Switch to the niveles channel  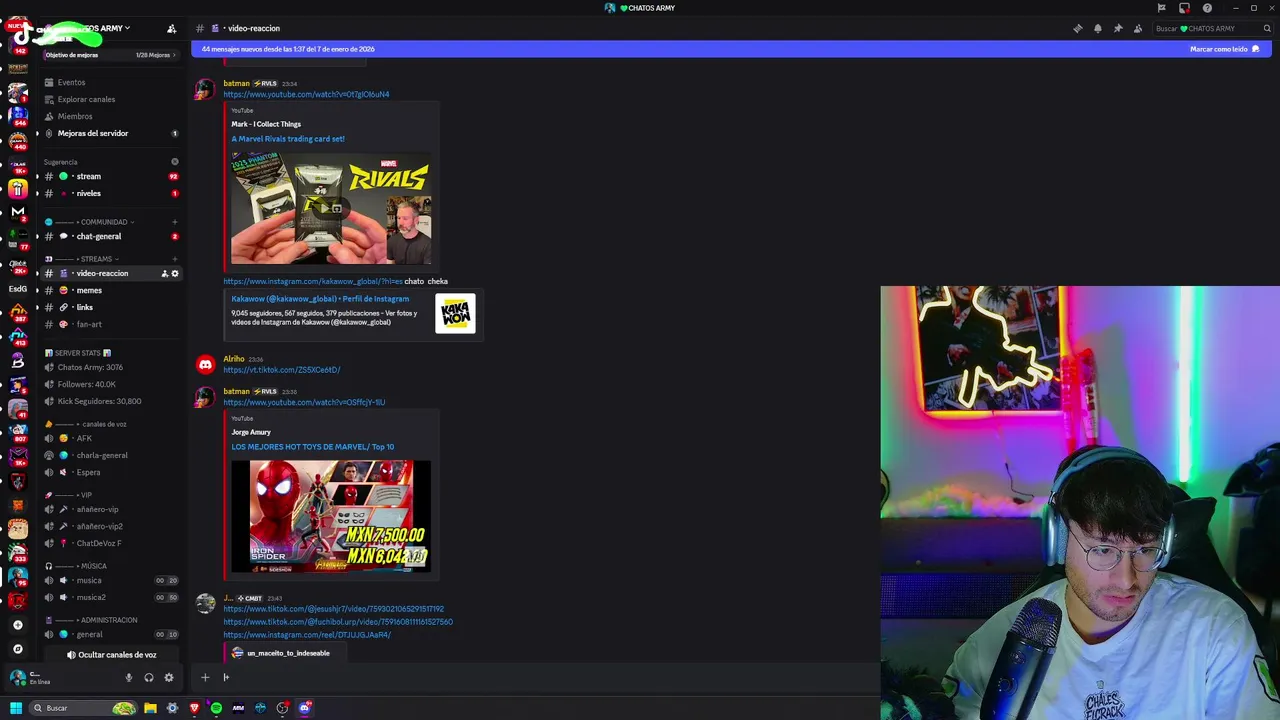(111, 193)
